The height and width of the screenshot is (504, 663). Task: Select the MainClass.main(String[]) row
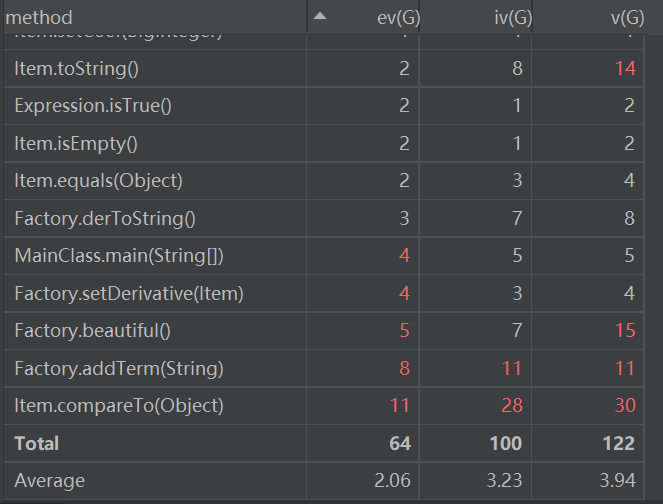(119, 256)
